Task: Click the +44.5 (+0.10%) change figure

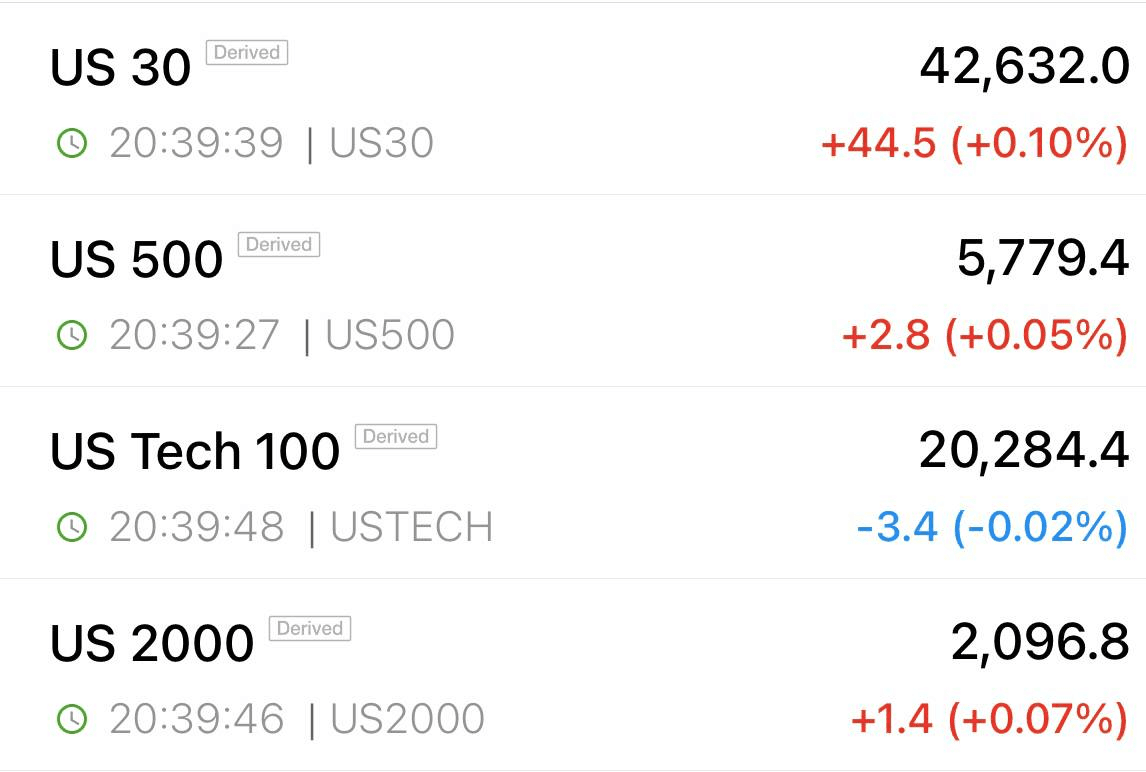Action: [x=975, y=143]
